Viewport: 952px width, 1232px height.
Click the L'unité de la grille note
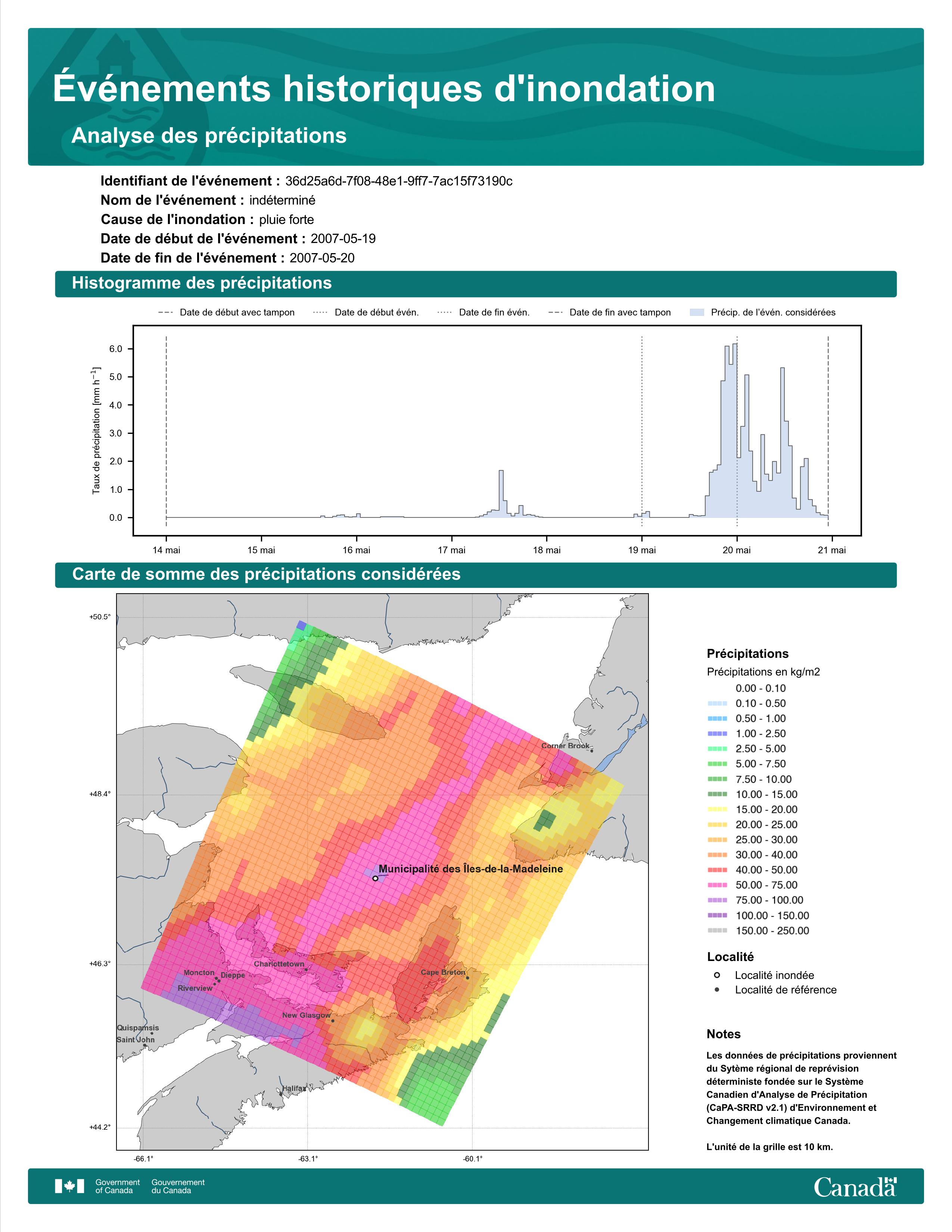769,1147
